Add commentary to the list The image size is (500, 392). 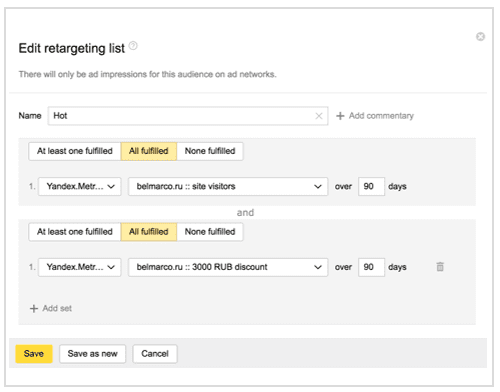[x=375, y=116]
